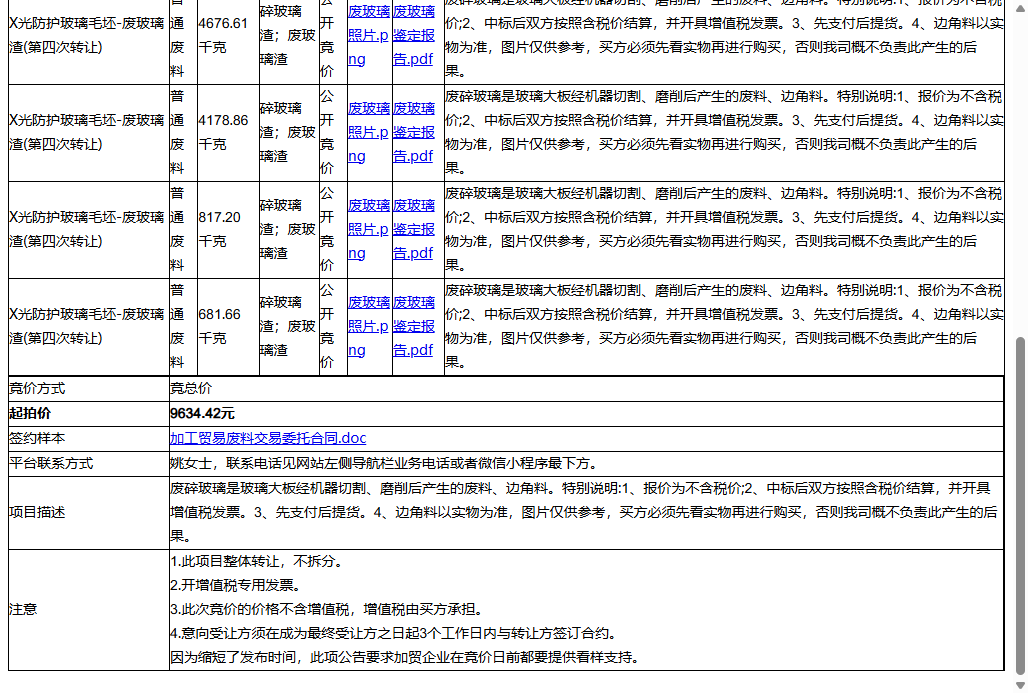Screen dimensions: 1028x693
Task: Open 废玻璃鉴定报告.pdf link in the 817.20 千克 row
Action: [x=414, y=229]
